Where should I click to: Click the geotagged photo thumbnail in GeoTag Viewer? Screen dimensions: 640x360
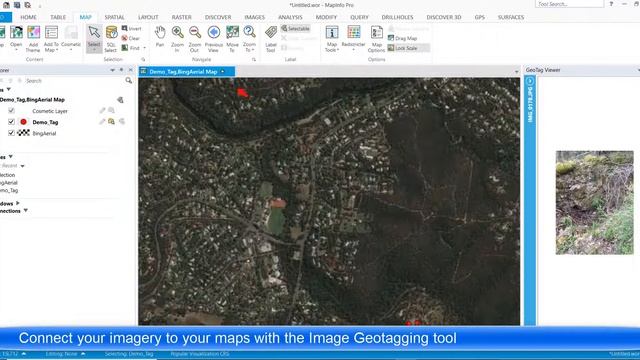(x=594, y=202)
